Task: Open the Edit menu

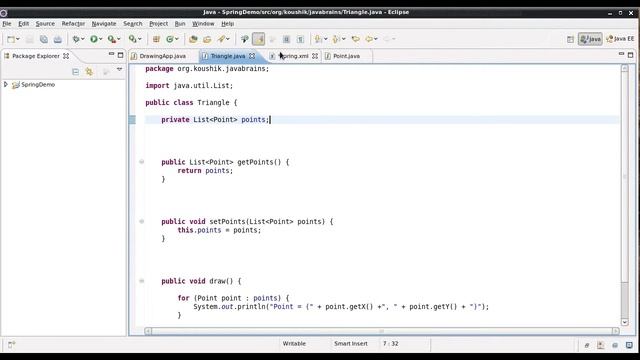Action: pyautogui.click(x=24, y=24)
